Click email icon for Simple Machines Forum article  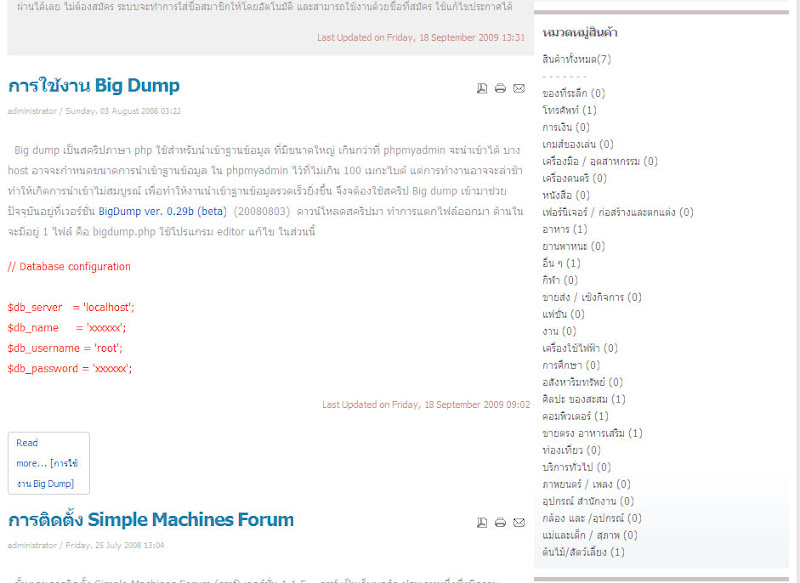519,522
